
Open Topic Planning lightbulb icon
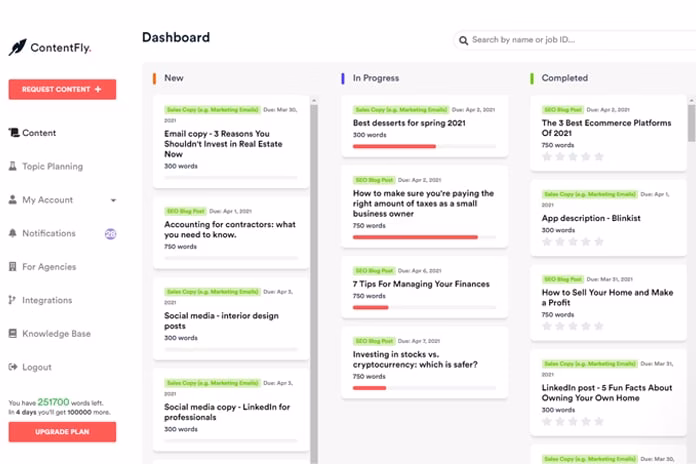point(13,166)
